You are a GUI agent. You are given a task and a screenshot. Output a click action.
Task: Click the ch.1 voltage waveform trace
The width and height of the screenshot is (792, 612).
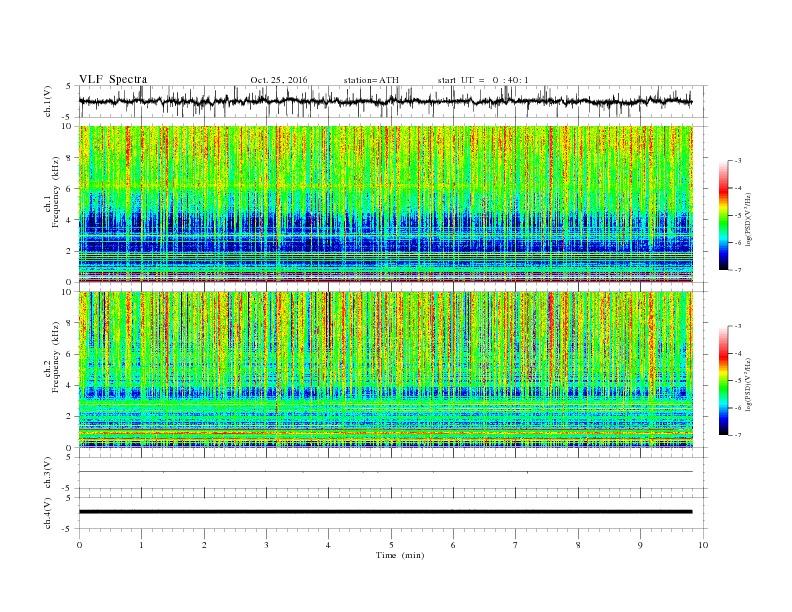pyautogui.click(x=385, y=101)
